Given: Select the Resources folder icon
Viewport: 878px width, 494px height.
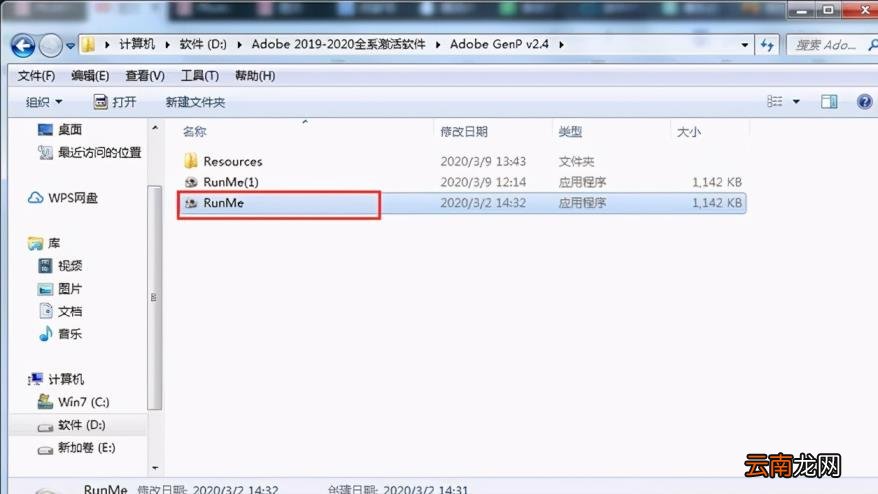Looking at the screenshot, I should click(191, 161).
